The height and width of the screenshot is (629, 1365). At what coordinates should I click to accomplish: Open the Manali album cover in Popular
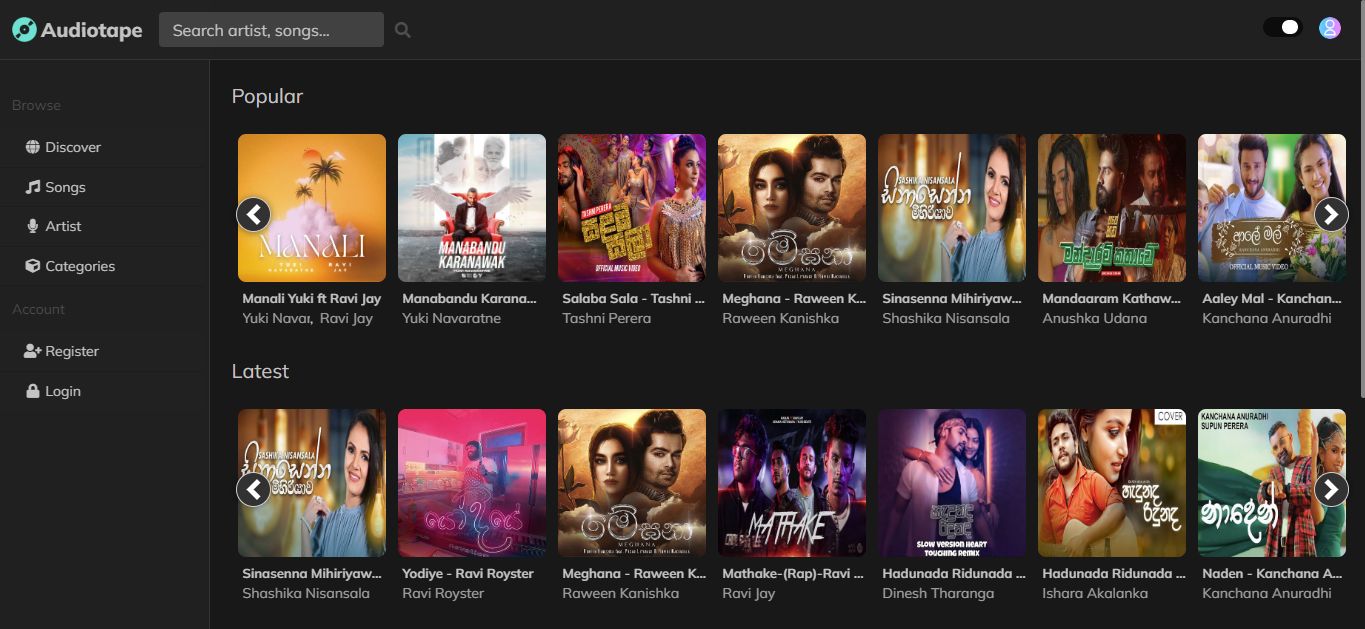tap(312, 208)
